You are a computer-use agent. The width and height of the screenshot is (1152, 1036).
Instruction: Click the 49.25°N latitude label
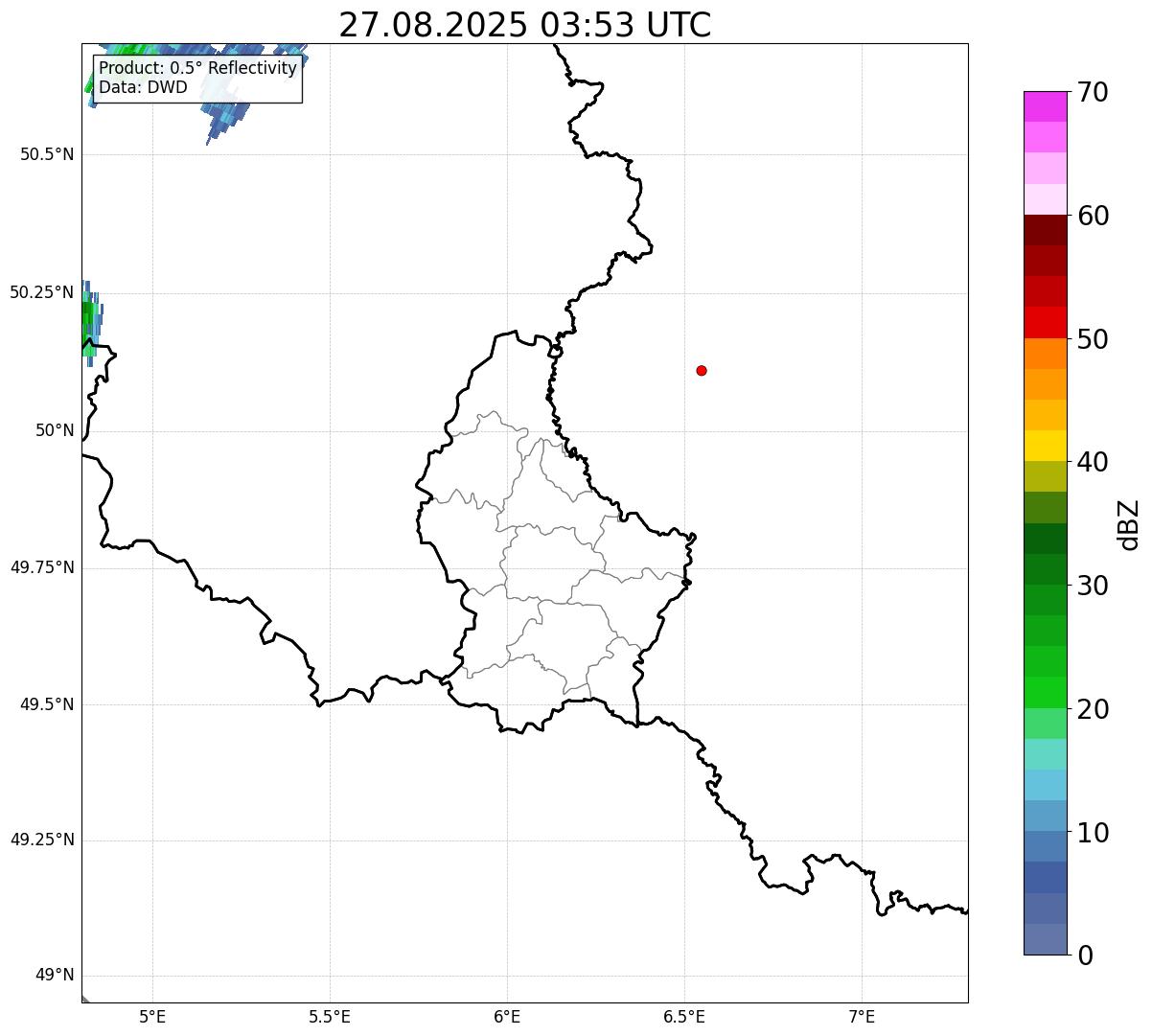click(x=42, y=840)
